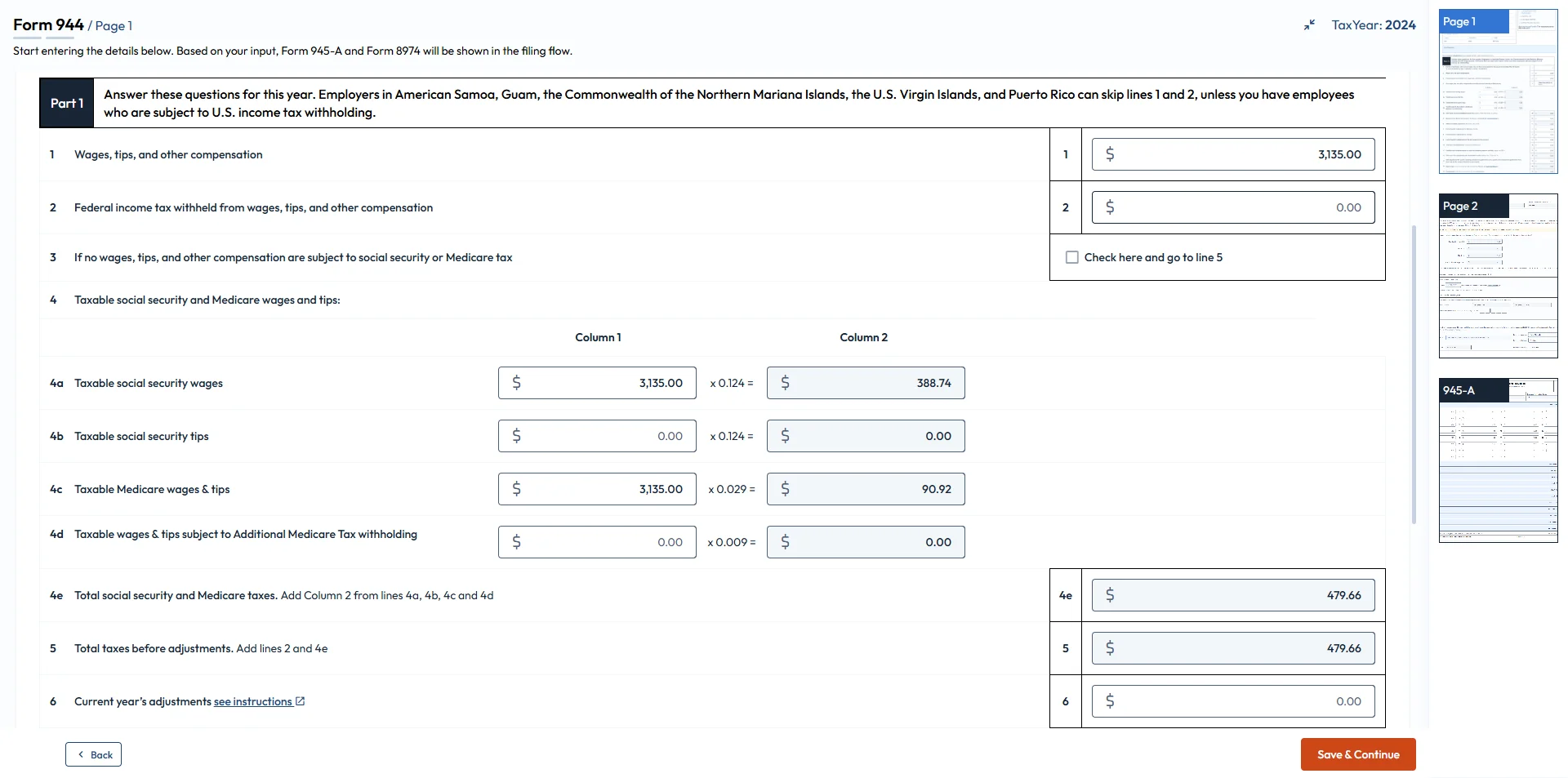Click the 'Part 1' section label
1568x778 pixels.
[67, 103]
